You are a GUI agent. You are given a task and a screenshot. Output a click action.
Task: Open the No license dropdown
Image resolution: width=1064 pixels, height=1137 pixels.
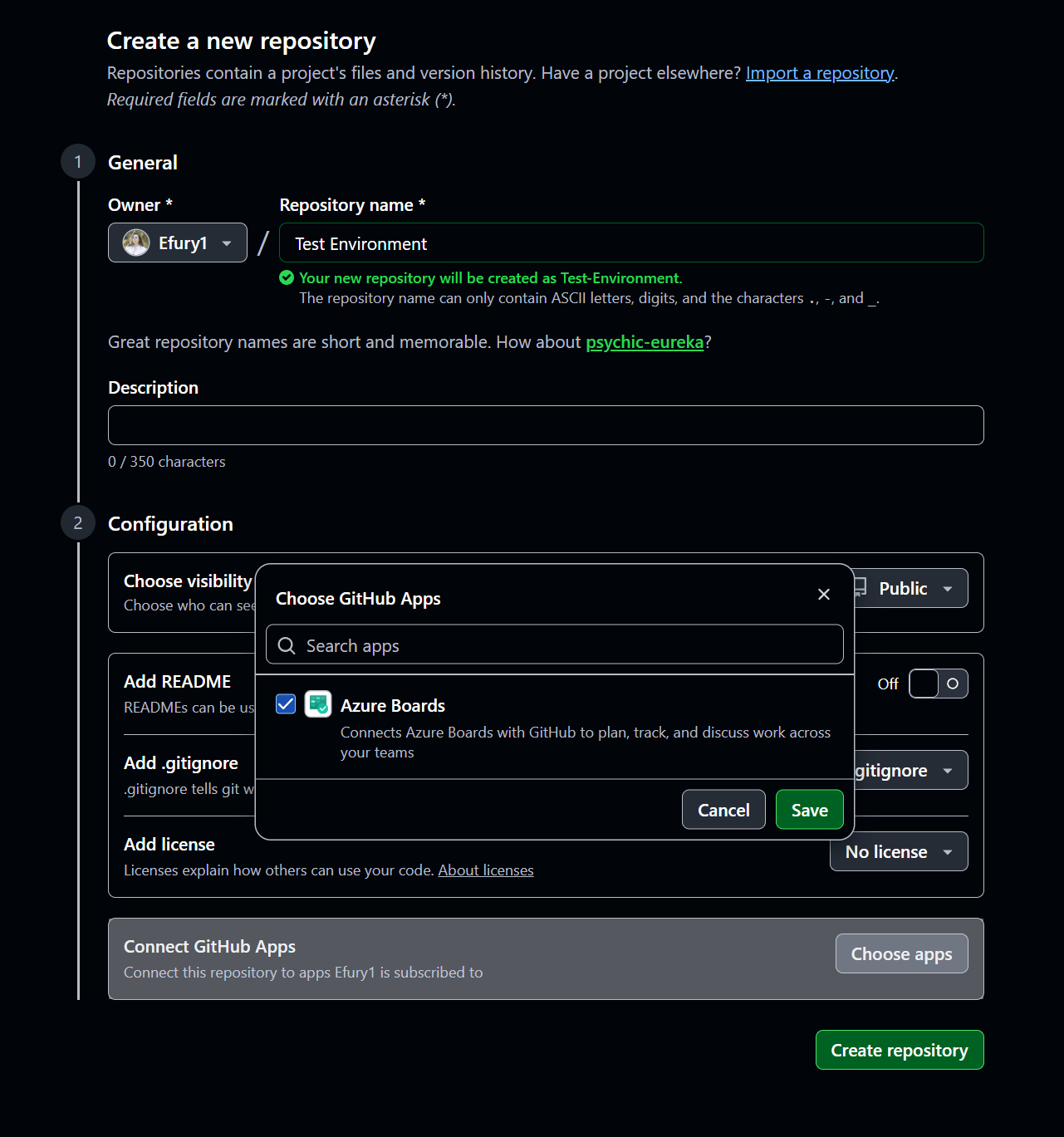[x=899, y=851]
